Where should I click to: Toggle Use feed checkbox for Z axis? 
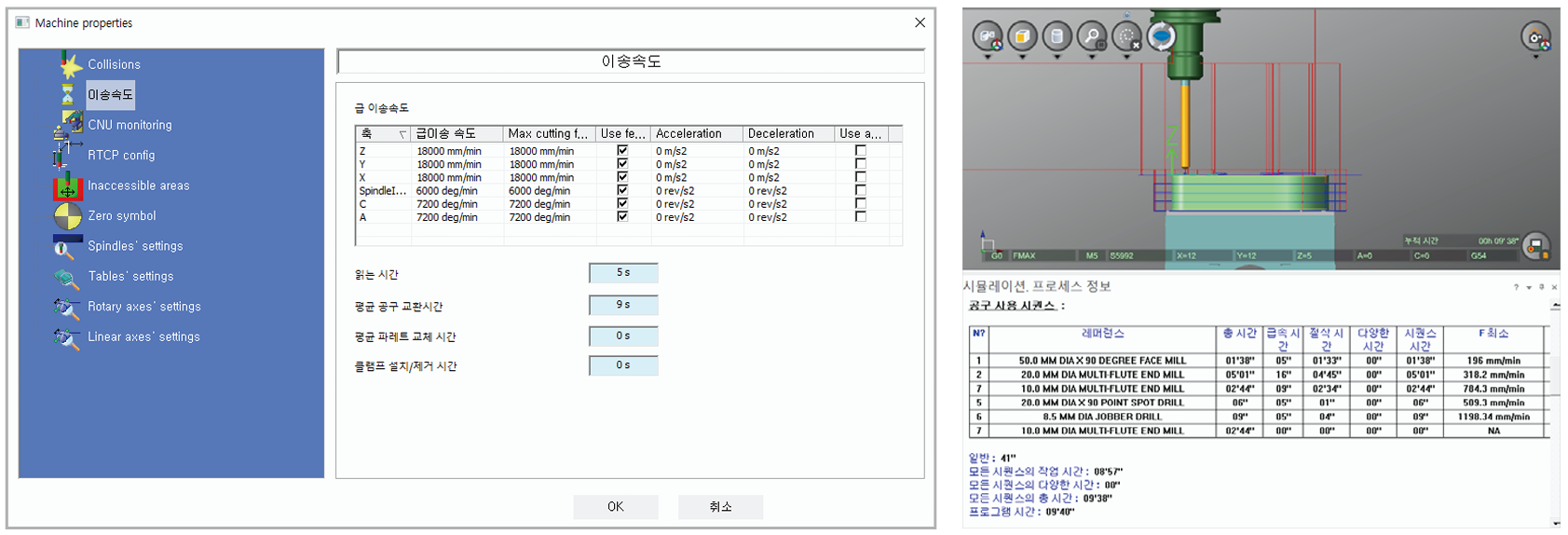[622, 150]
